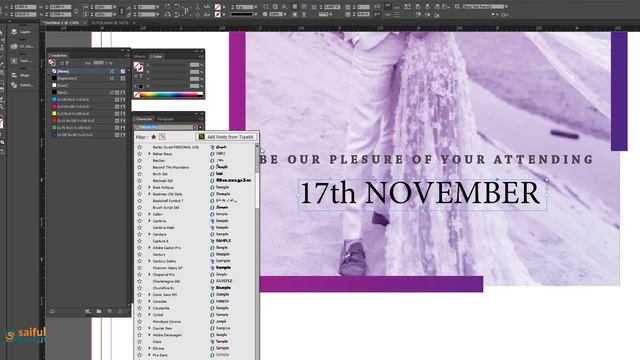Image resolution: width=640 pixels, height=360 pixels.
Task: Expand the Comic Sans MS family
Action: tap(149, 295)
